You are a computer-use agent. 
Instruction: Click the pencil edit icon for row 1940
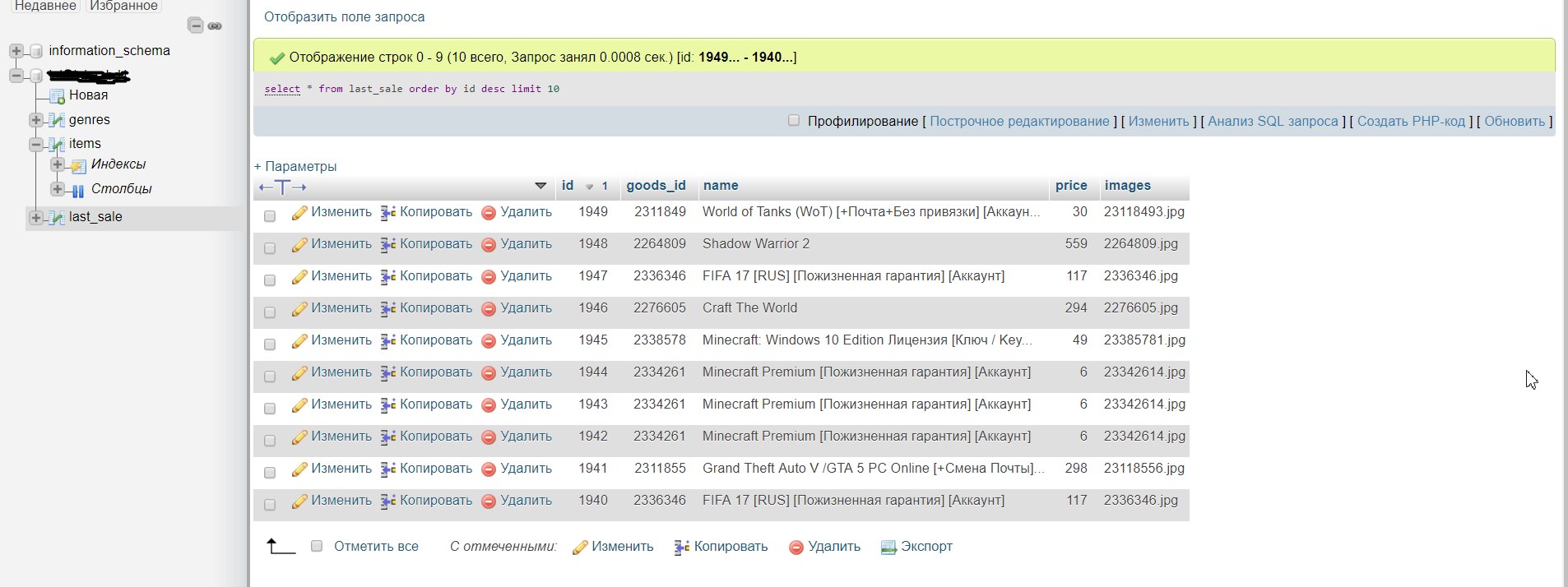(x=299, y=501)
